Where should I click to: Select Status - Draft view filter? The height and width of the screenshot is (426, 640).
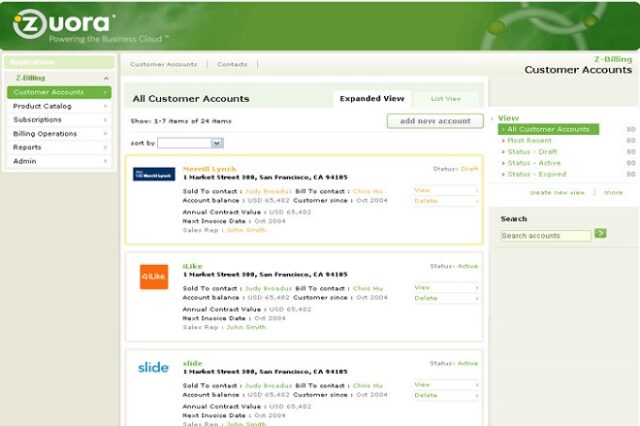532,152
